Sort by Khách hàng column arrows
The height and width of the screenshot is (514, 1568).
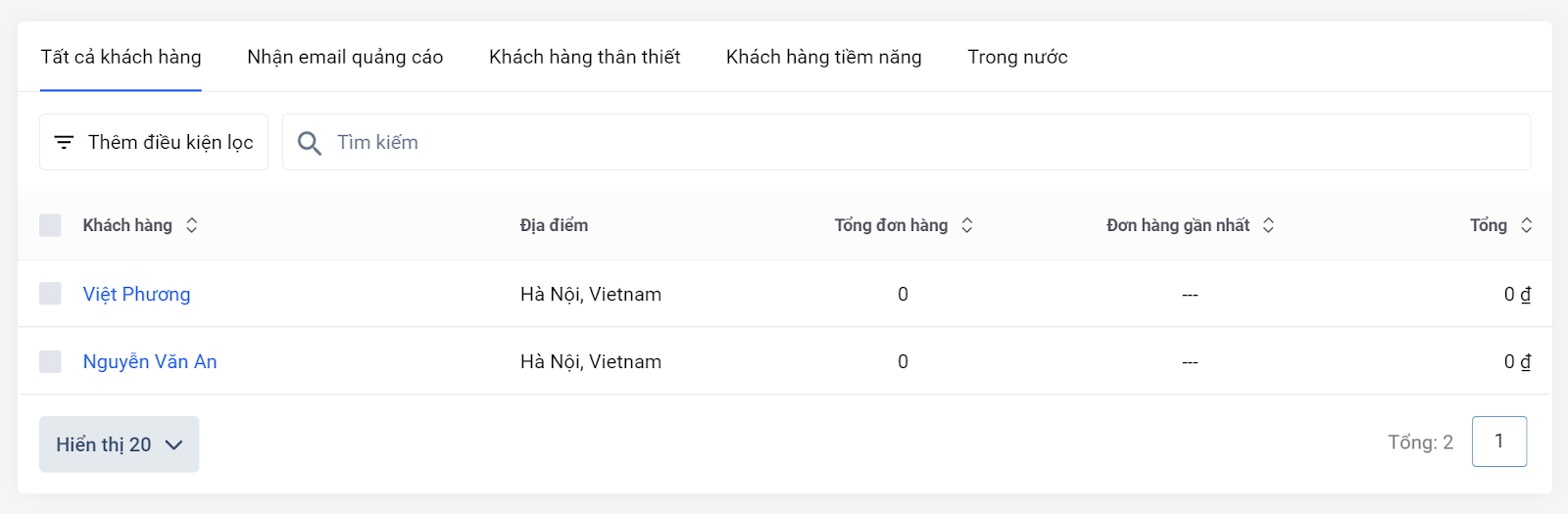coord(192,225)
